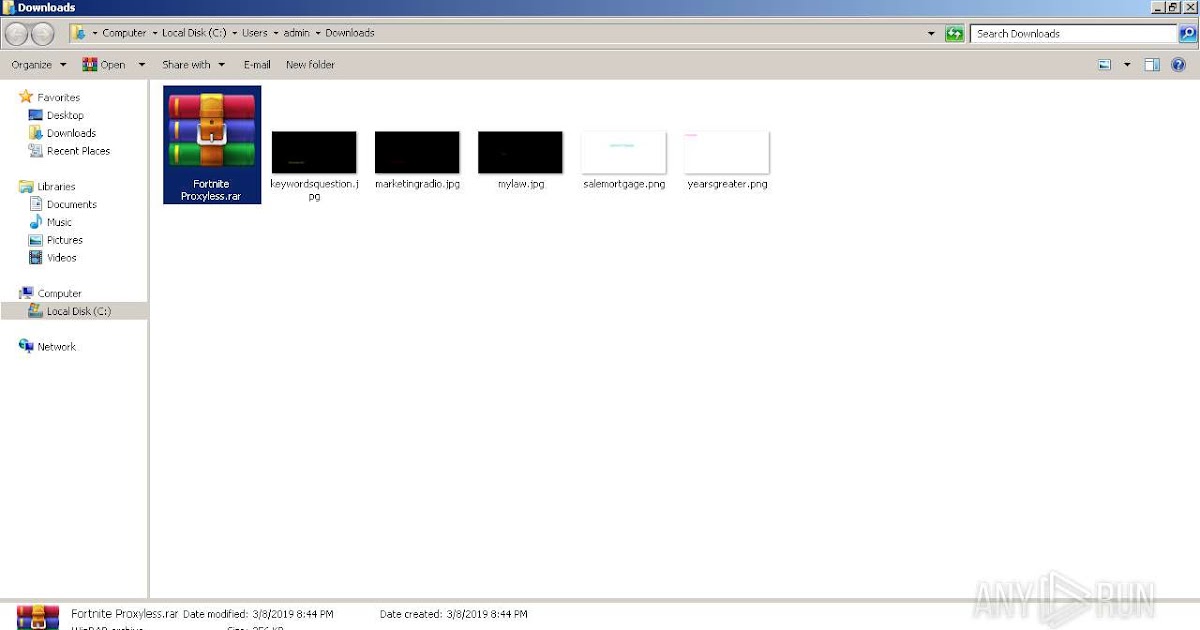Select marketingradio.jpg thumbnail
The width and height of the screenshot is (1200, 630).
point(417,153)
